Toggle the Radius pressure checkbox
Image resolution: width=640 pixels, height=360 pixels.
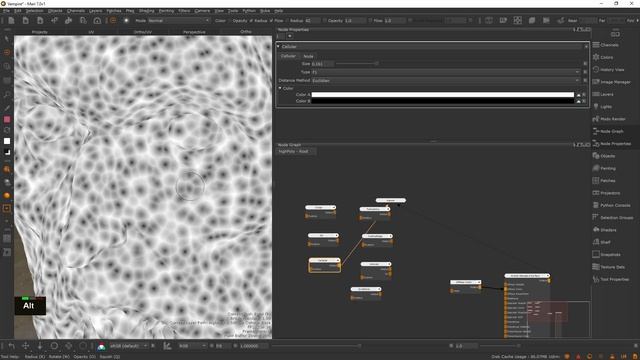click(271, 20)
